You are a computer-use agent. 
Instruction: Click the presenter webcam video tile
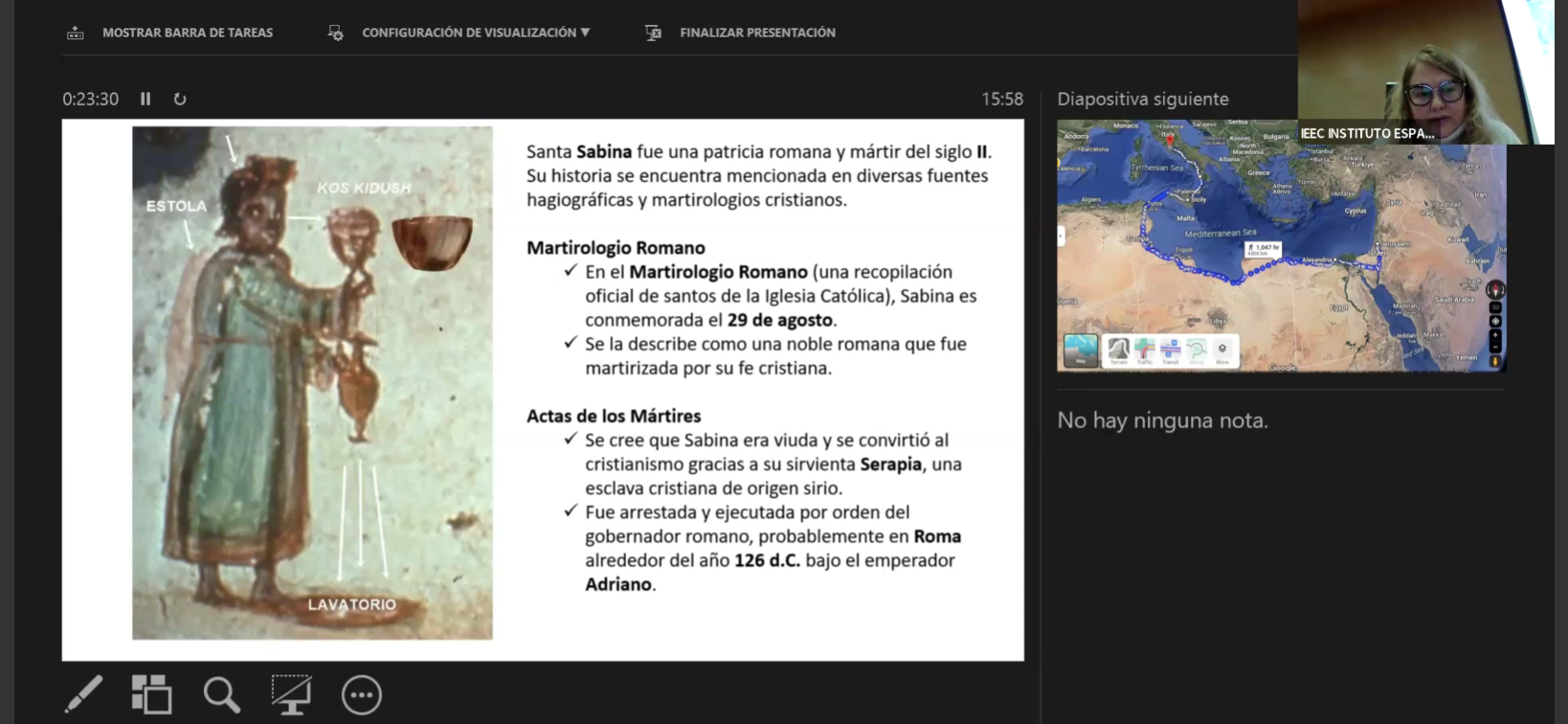[x=1425, y=72]
